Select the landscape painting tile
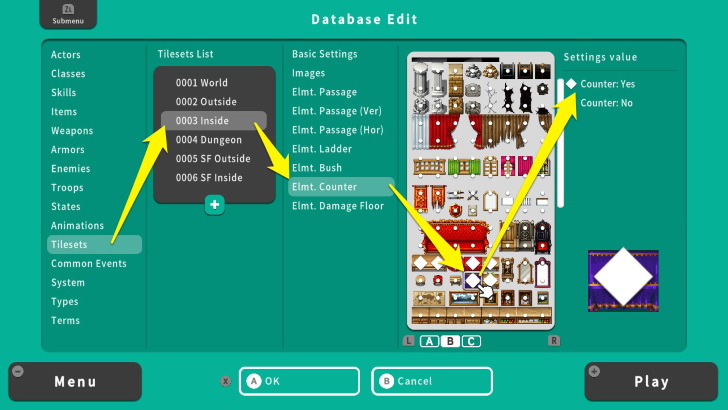Viewport: 728px width, 410px height. point(464,298)
